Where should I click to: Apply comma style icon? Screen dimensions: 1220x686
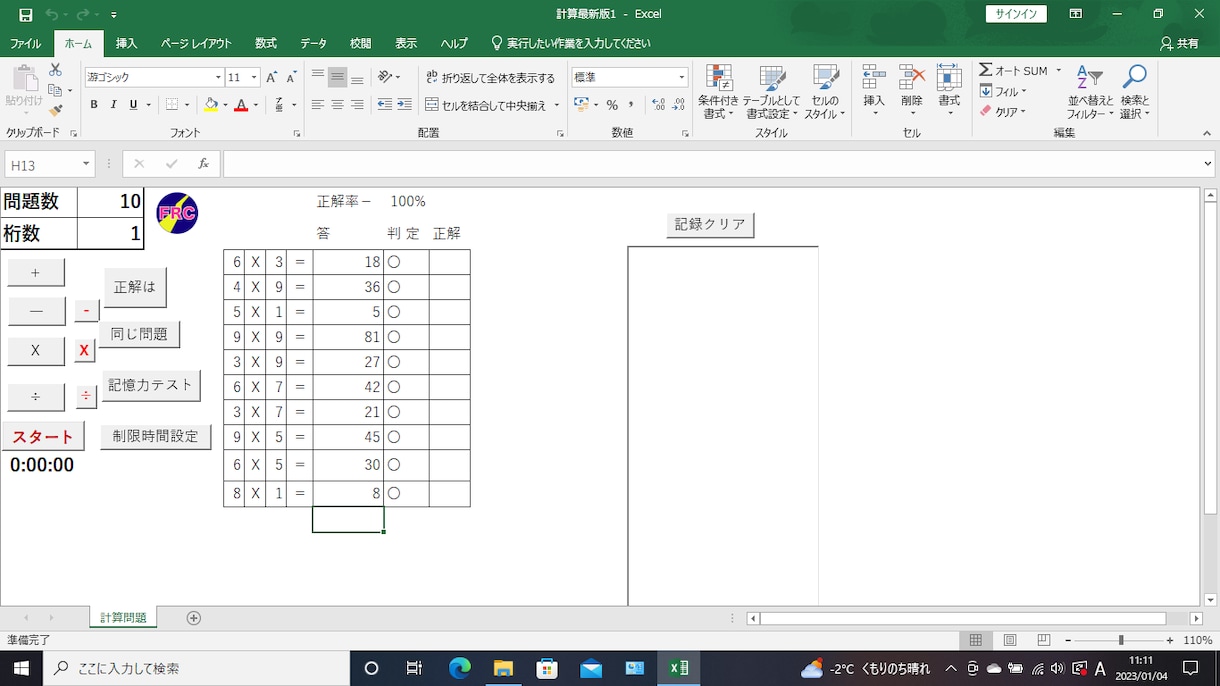coord(631,105)
